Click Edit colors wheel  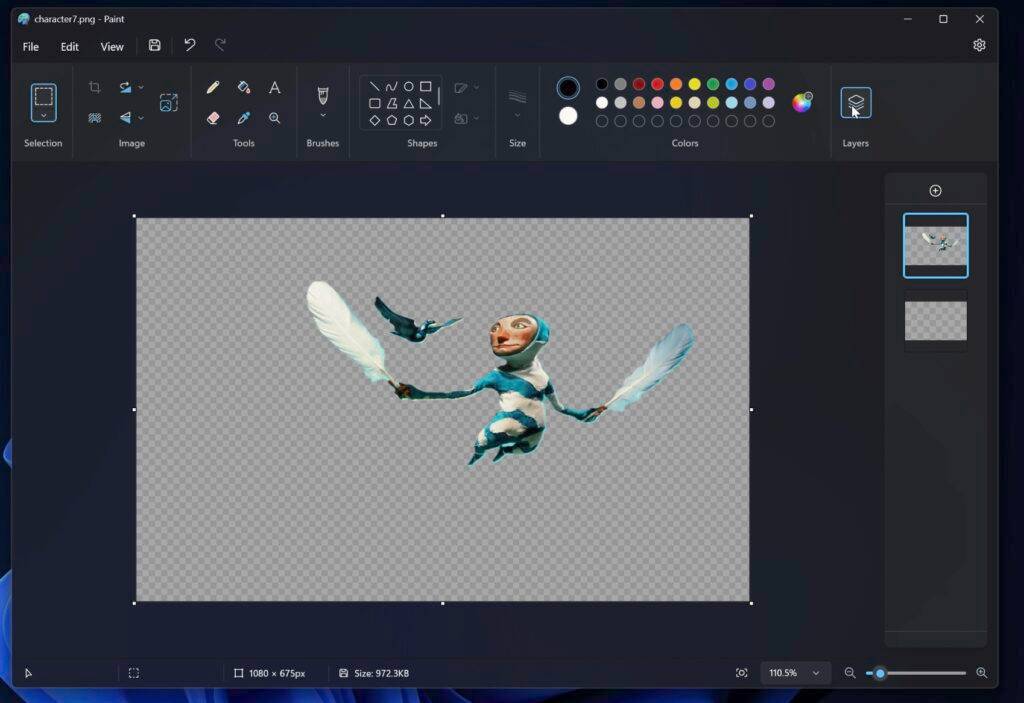pyautogui.click(x=800, y=102)
